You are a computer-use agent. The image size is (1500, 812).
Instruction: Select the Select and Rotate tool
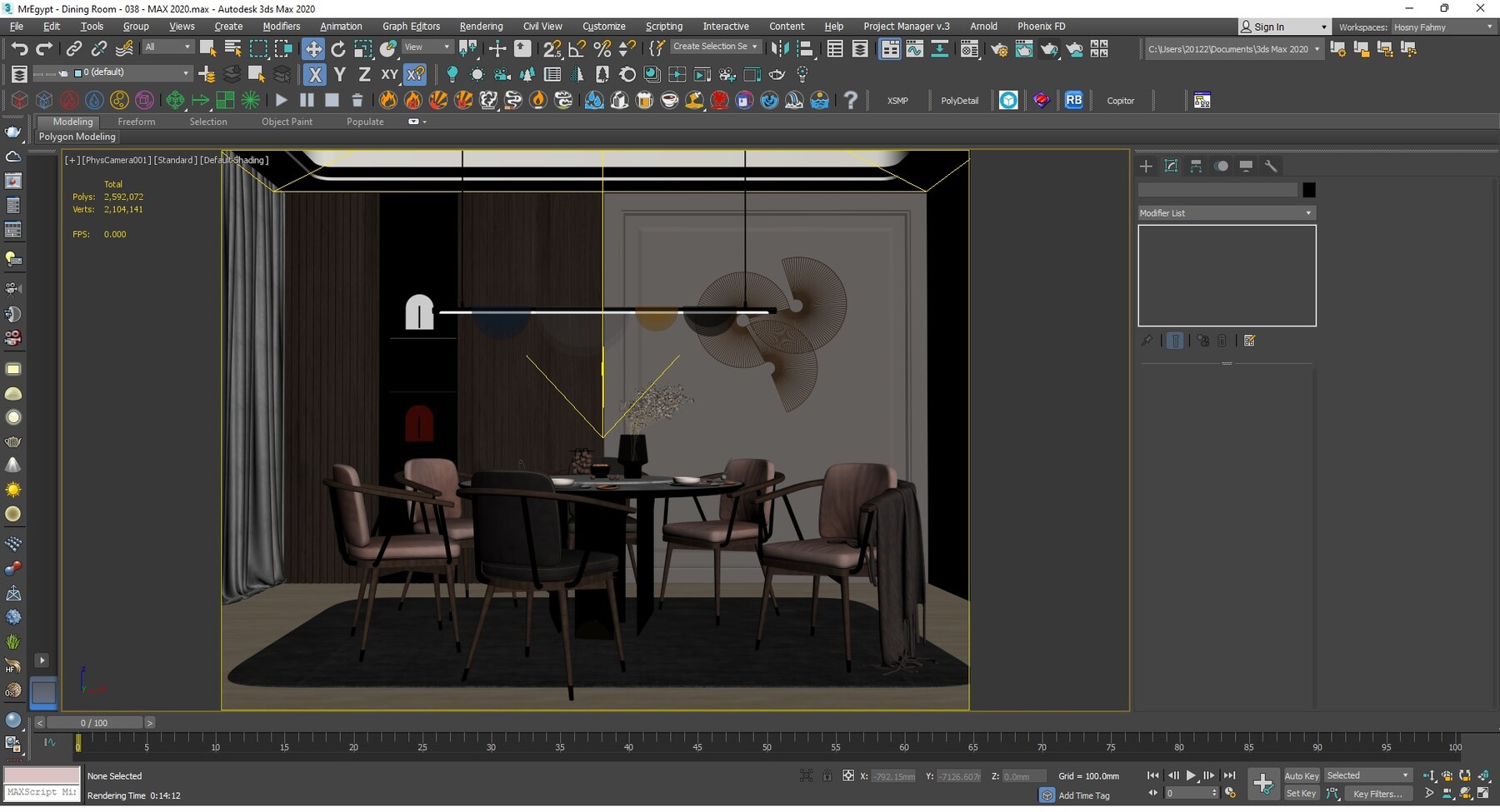338,47
